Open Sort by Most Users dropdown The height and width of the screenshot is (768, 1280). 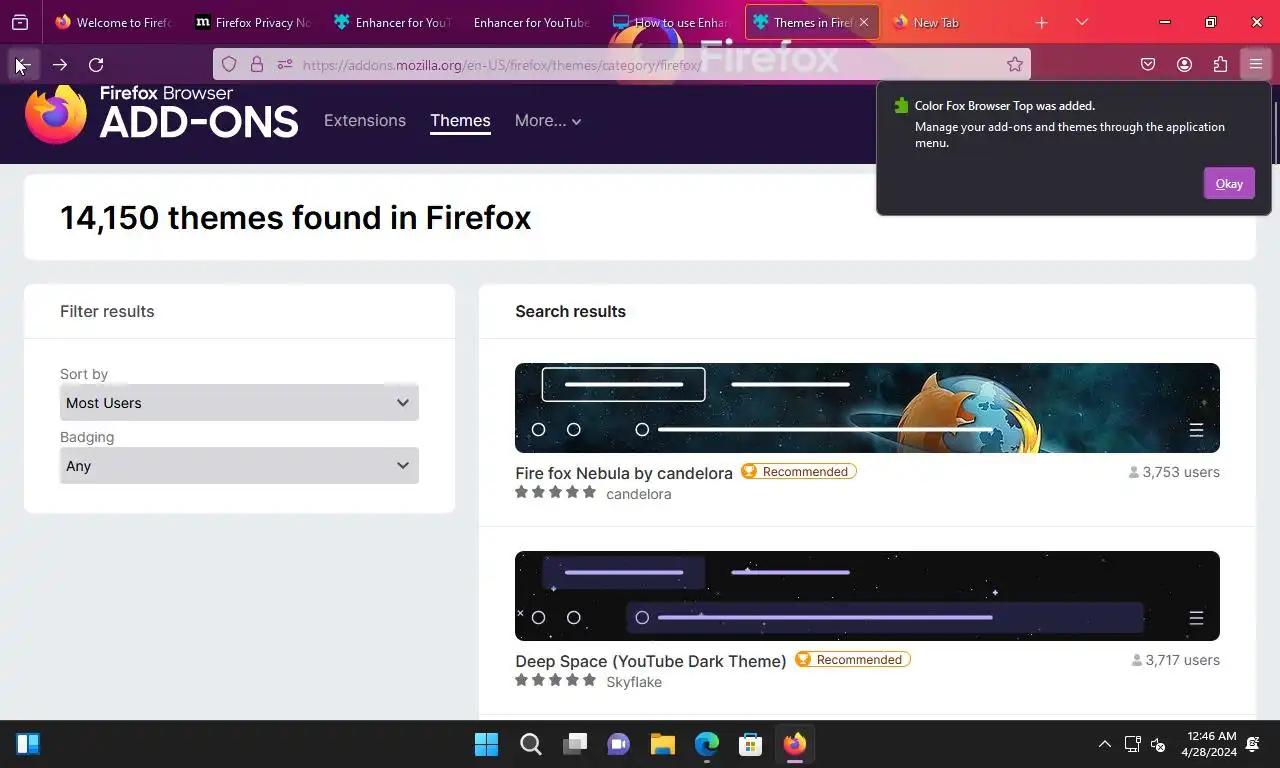tap(239, 402)
